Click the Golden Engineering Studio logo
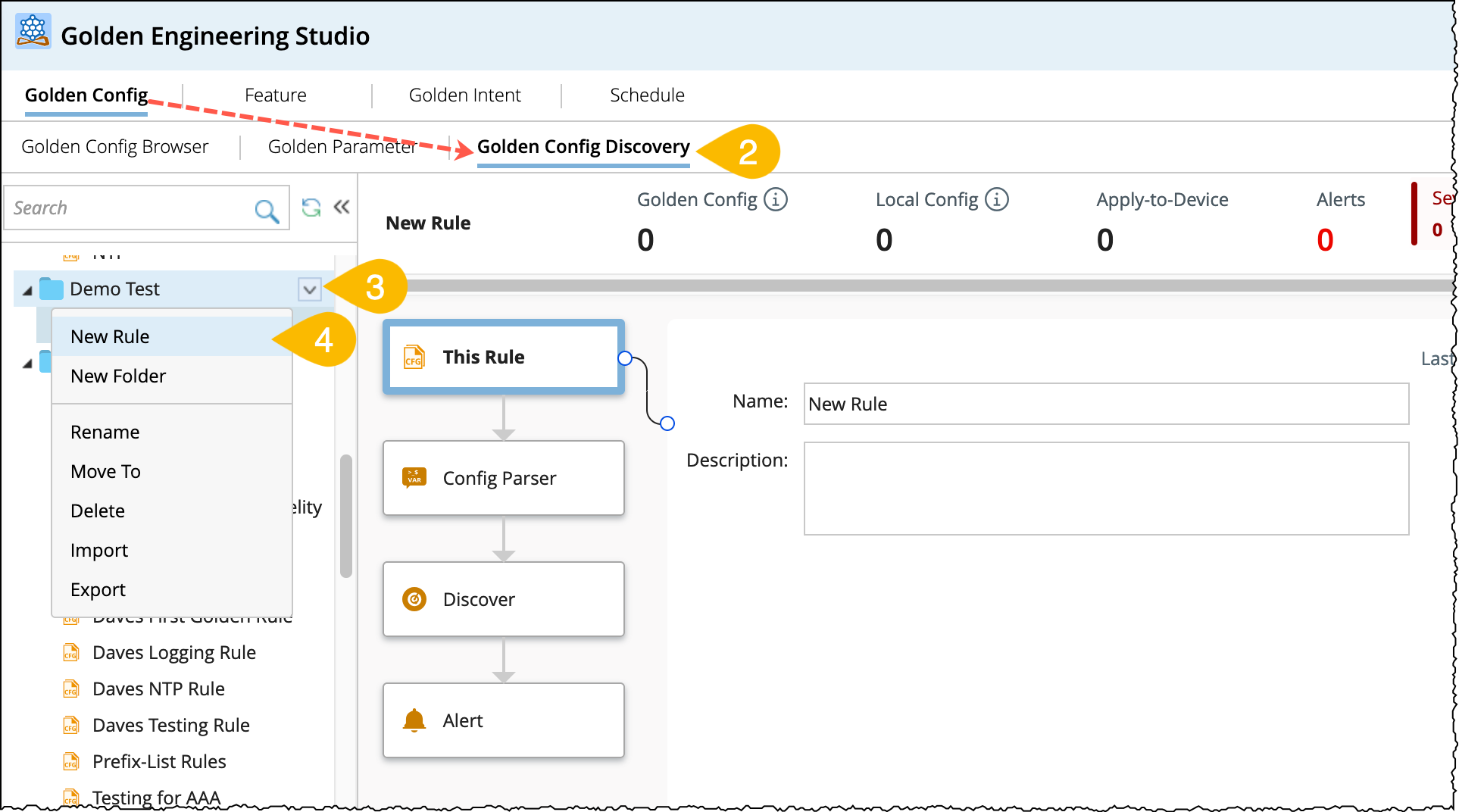This screenshot has width=1459, height=812. pyautogui.click(x=33, y=33)
